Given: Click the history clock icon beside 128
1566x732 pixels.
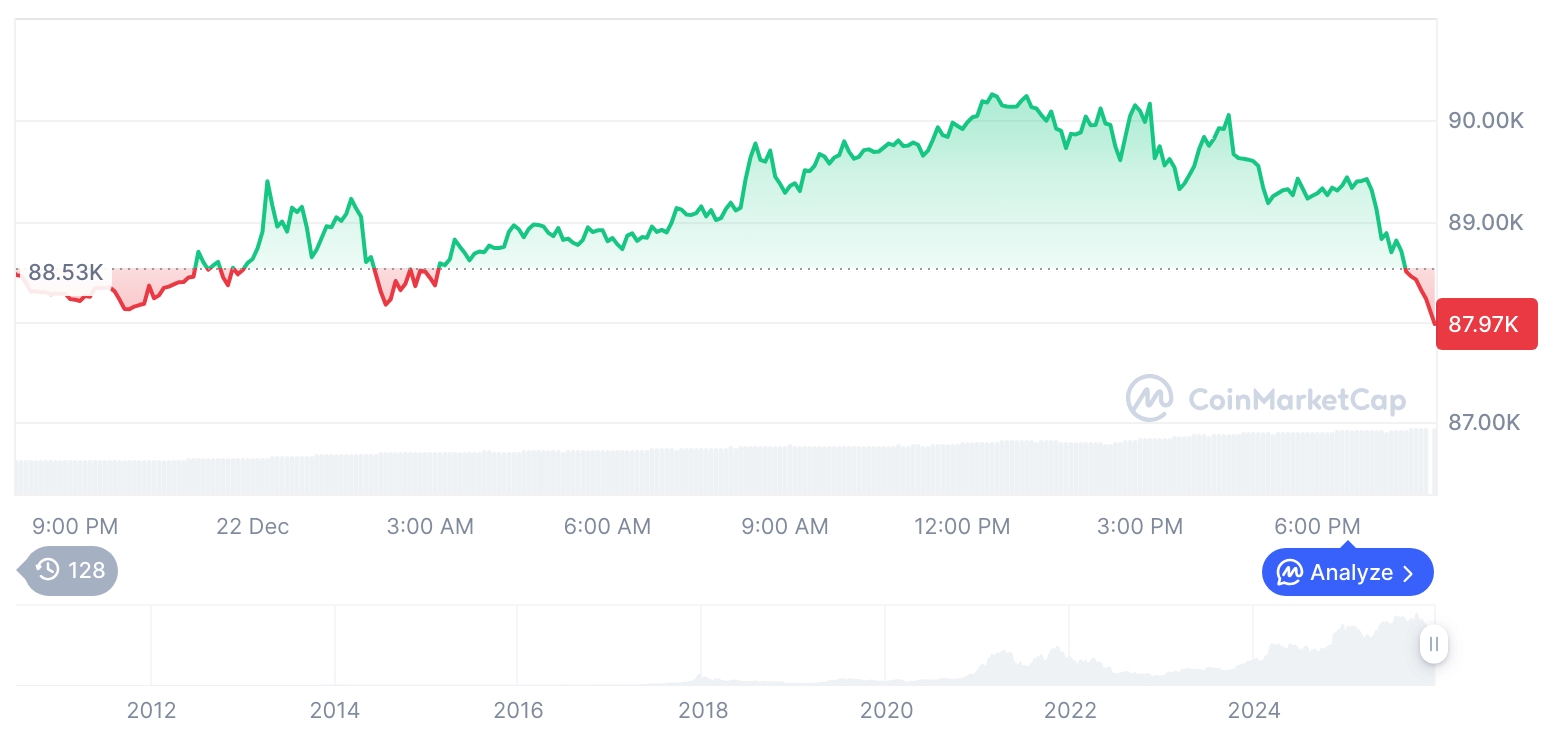Looking at the screenshot, I should 48,571.
